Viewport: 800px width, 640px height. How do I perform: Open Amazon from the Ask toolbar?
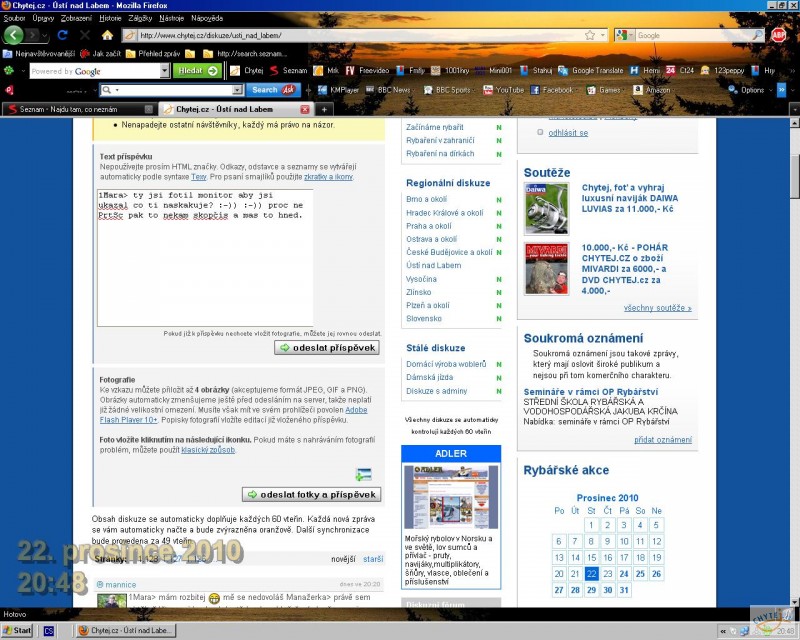[652, 90]
